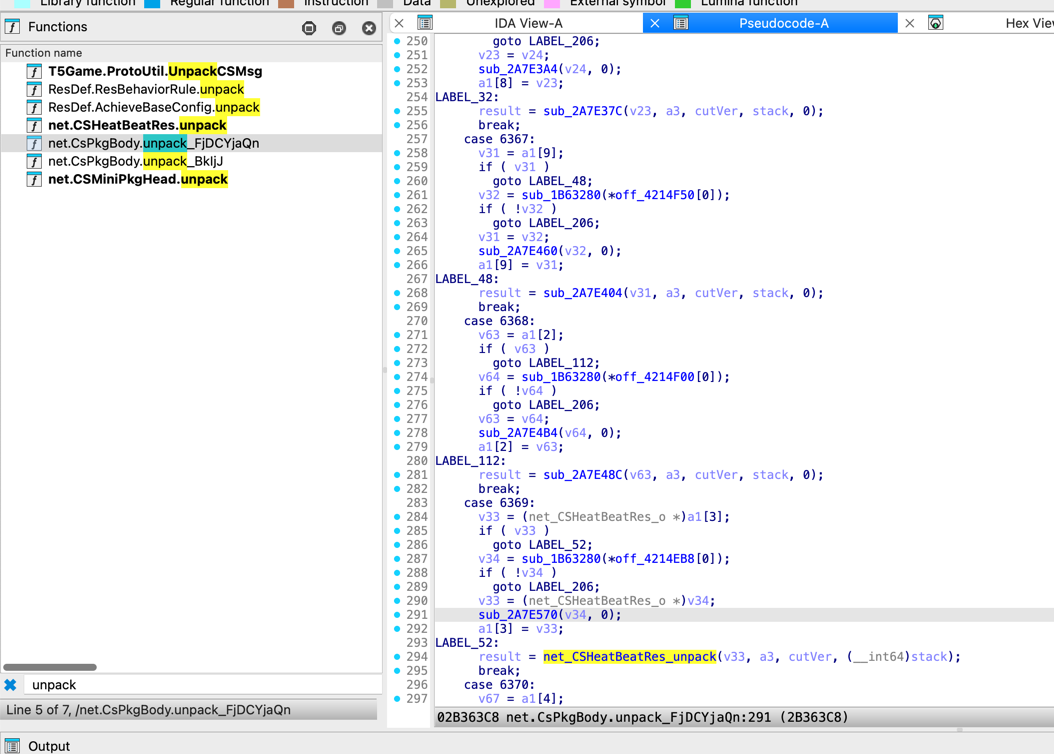The width and height of the screenshot is (1054, 754).
Task: Toggle breakpoint dot on line 281
Action: 397,475
